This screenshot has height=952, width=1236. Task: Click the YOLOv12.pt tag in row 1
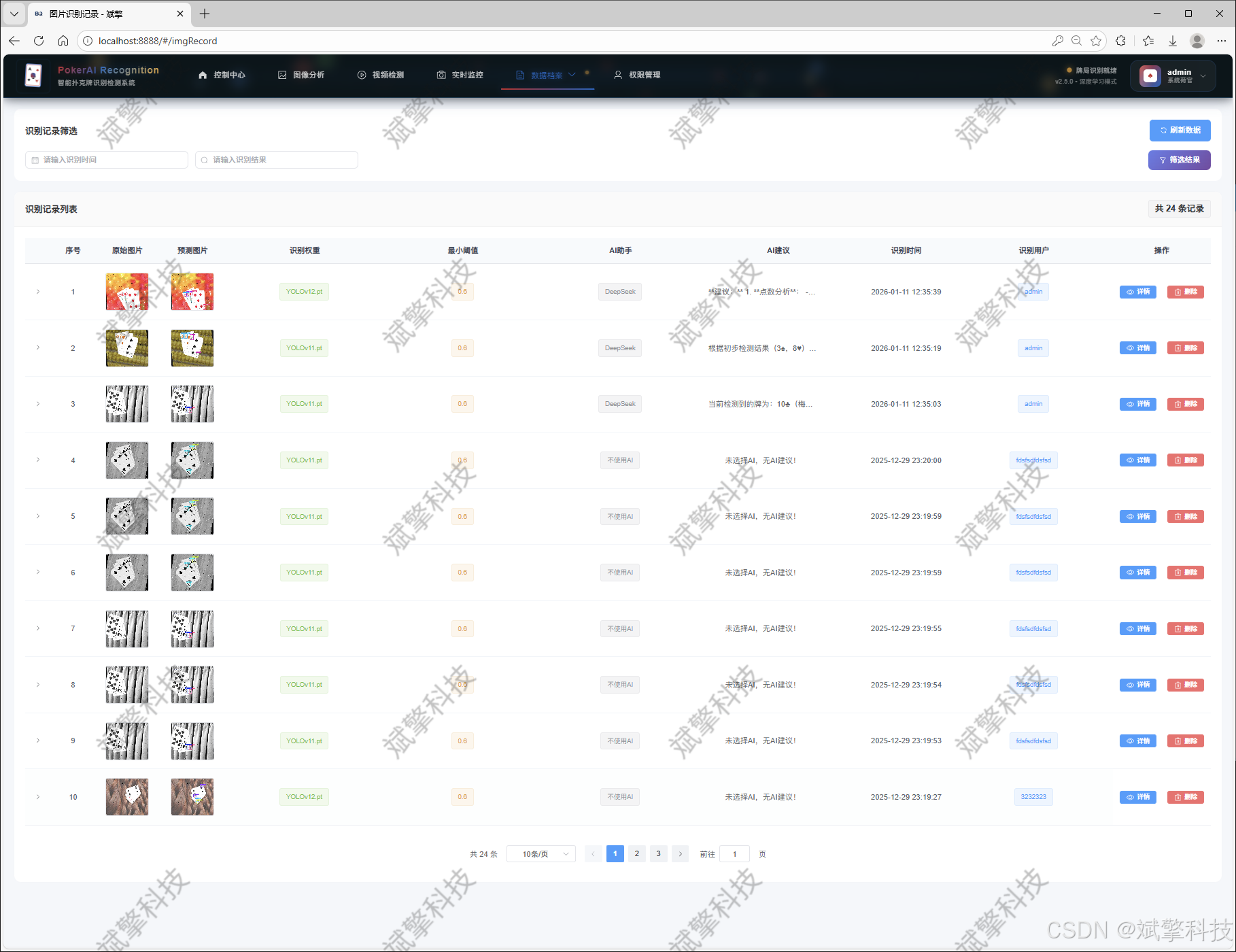point(304,292)
